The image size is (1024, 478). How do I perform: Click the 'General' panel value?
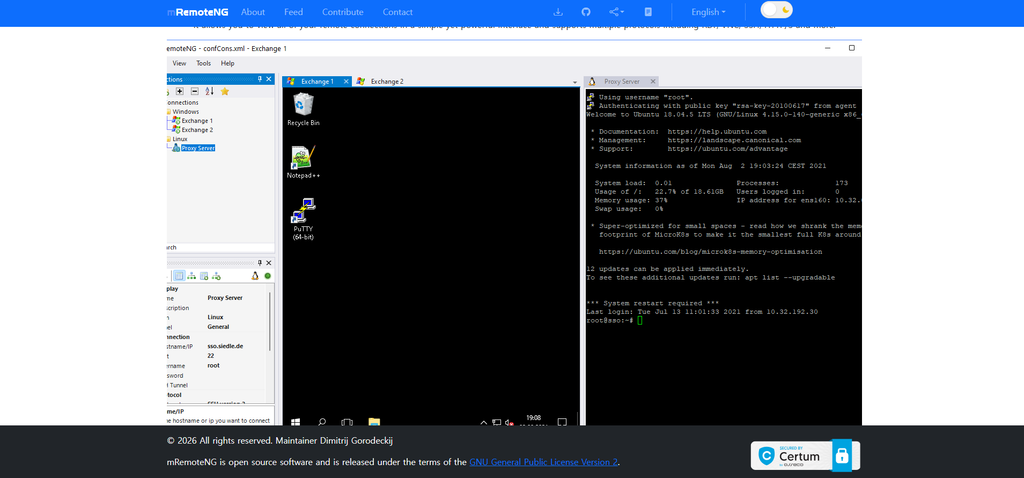(x=218, y=327)
